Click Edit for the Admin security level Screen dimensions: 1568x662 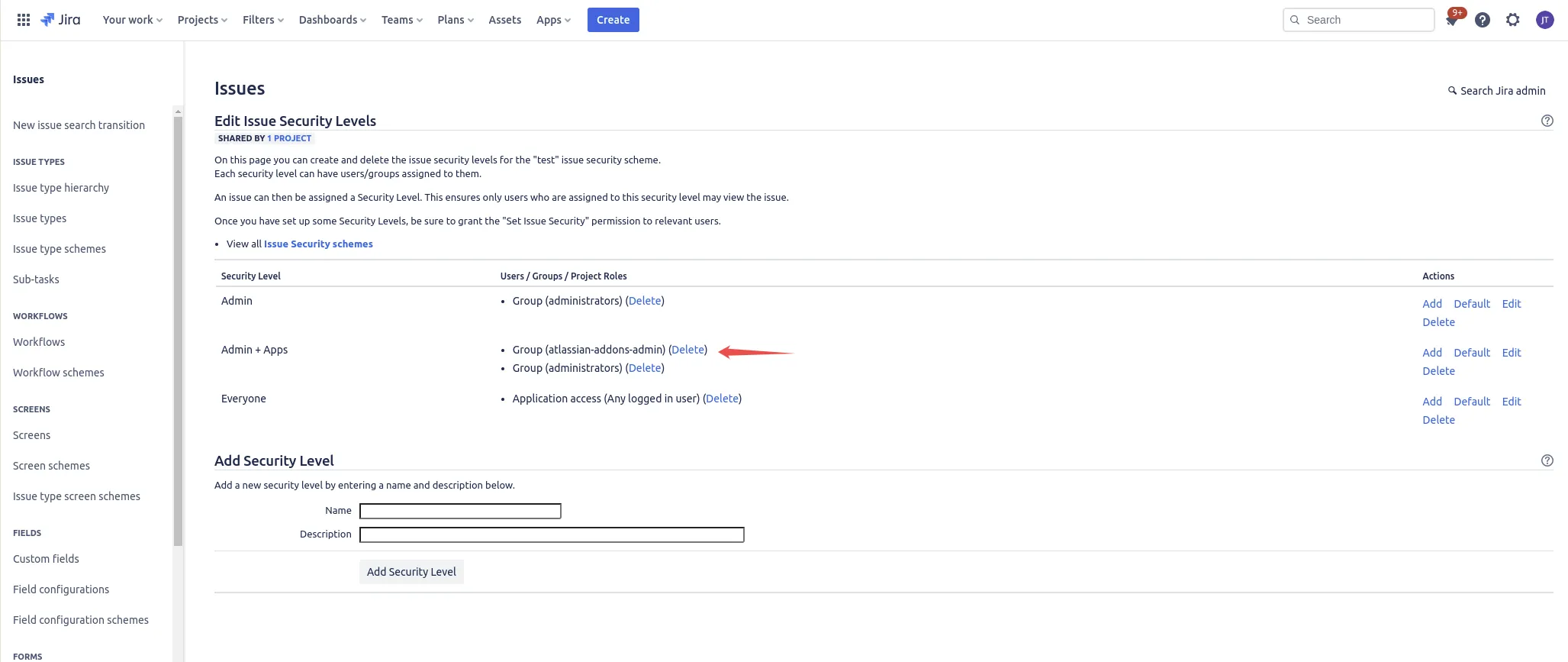click(x=1512, y=304)
